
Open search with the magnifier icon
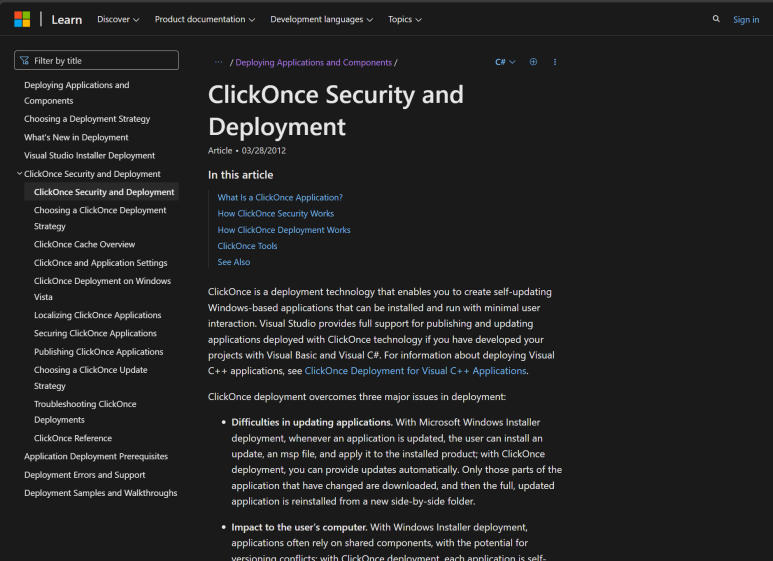point(715,19)
